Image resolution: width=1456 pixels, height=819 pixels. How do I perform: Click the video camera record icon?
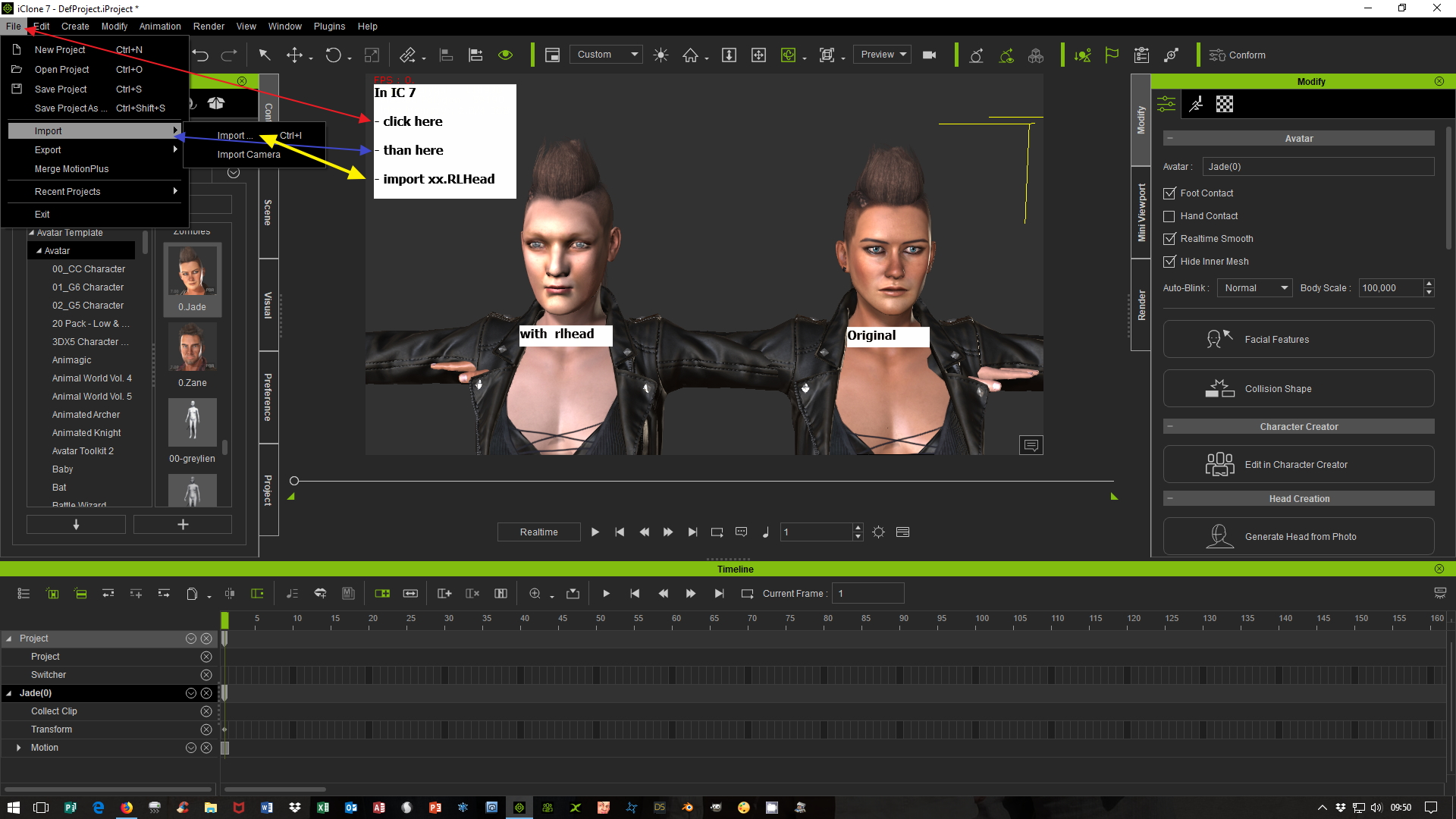(929, 55)
